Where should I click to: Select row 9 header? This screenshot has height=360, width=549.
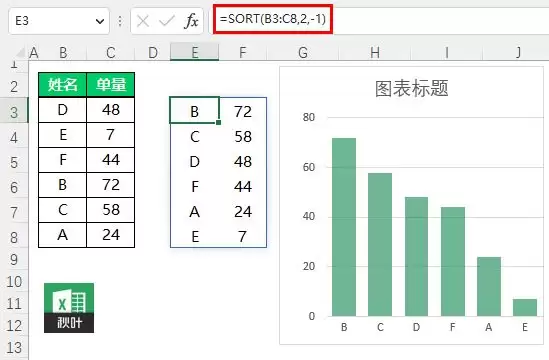point(14,259)
